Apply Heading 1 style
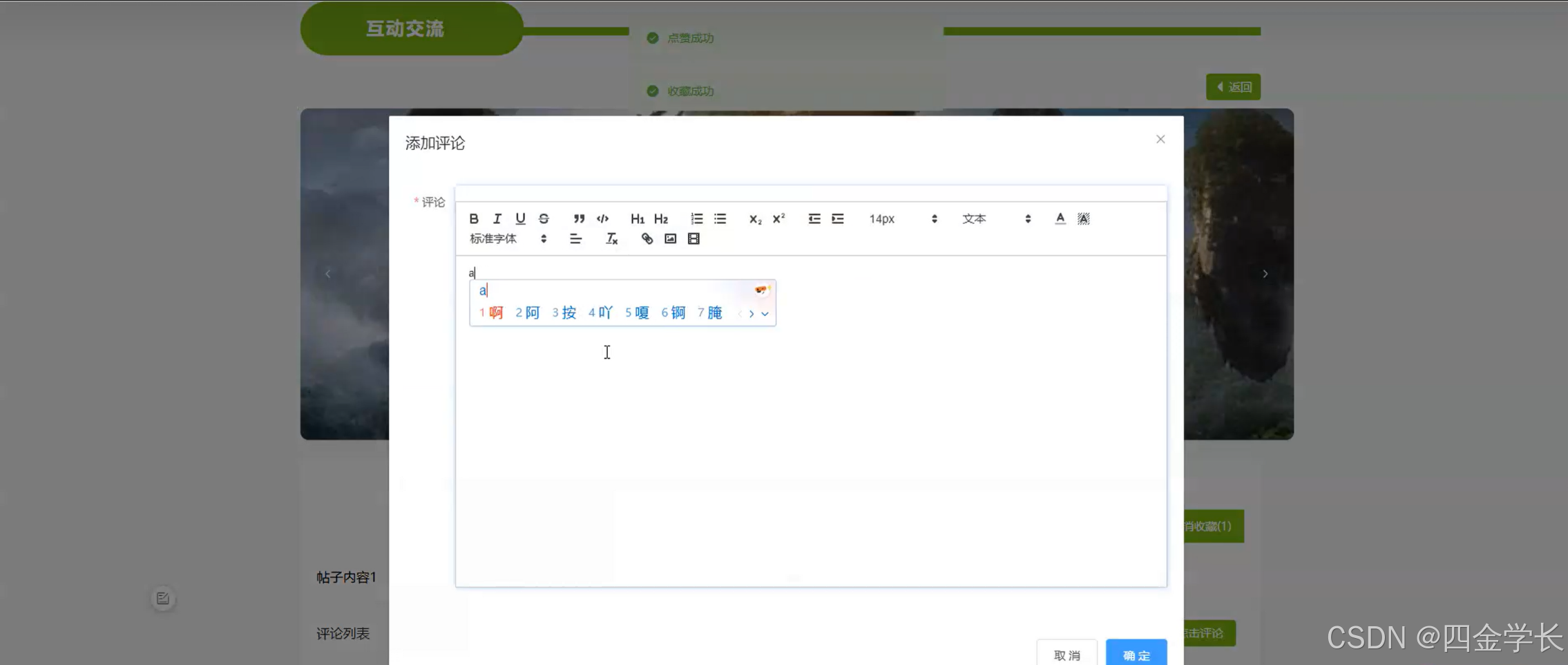 [637, 218]
